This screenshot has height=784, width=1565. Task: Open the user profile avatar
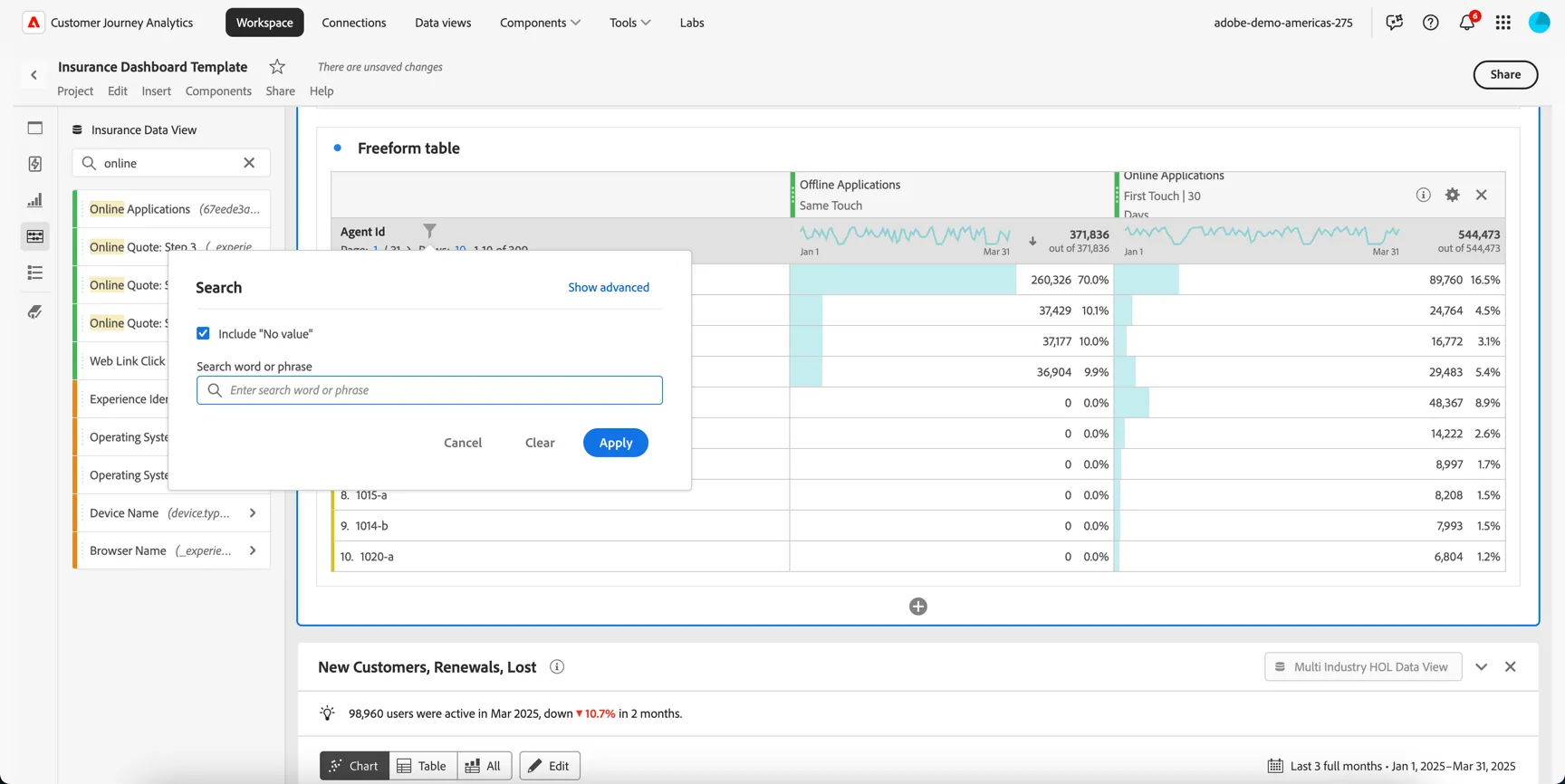[x=1540, y=23]
